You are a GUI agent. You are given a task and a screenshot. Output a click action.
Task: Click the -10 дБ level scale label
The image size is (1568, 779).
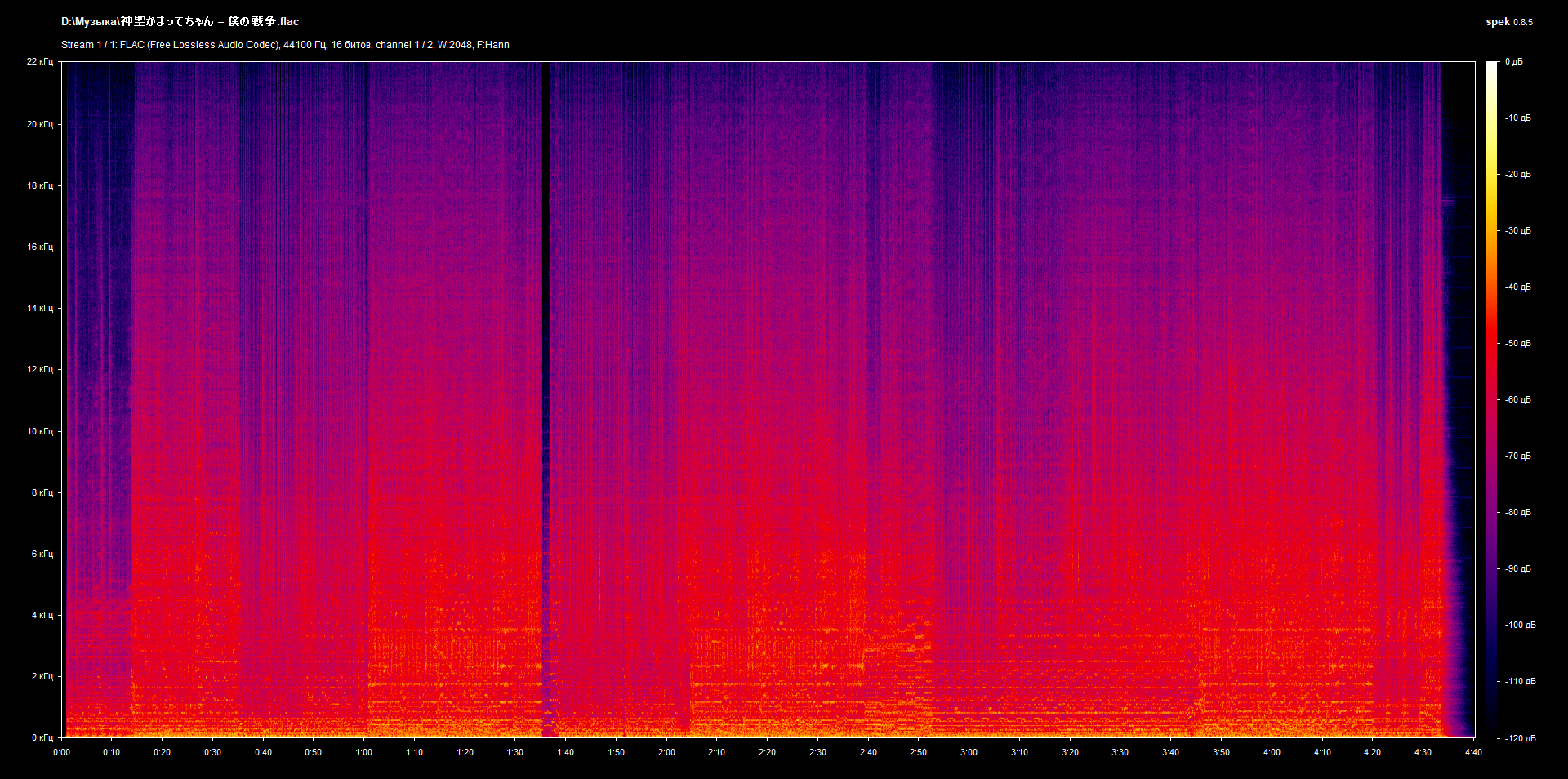pyautogui.click(x=1518, y=118)
